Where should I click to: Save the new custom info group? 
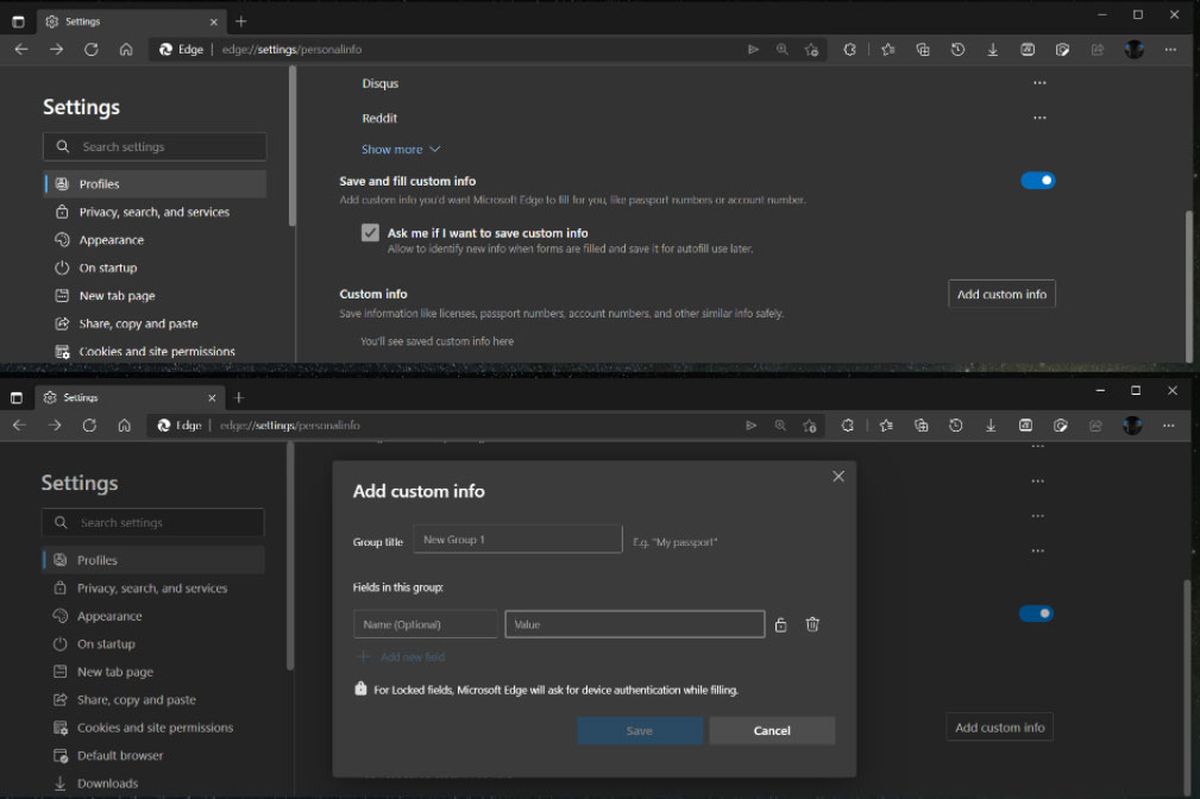639,730
